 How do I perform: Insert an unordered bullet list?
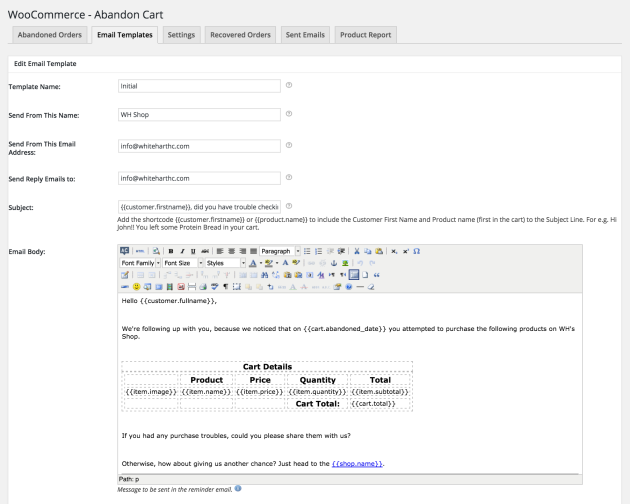coord(307,251)
